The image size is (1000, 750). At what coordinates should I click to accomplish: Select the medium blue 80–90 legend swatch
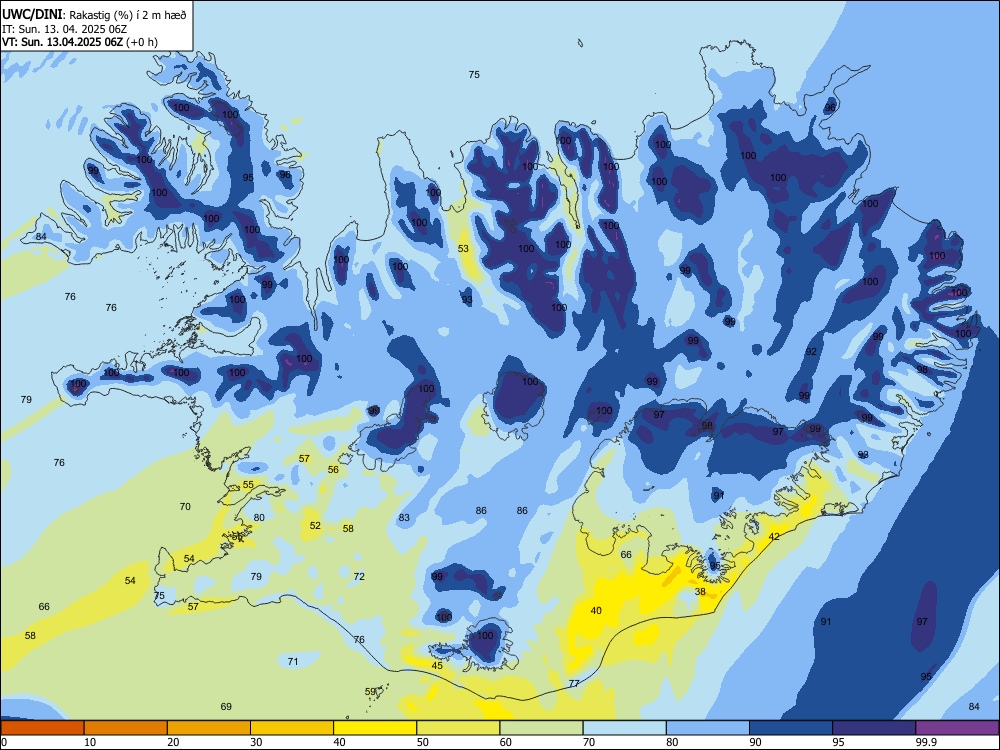pos(708,728)
